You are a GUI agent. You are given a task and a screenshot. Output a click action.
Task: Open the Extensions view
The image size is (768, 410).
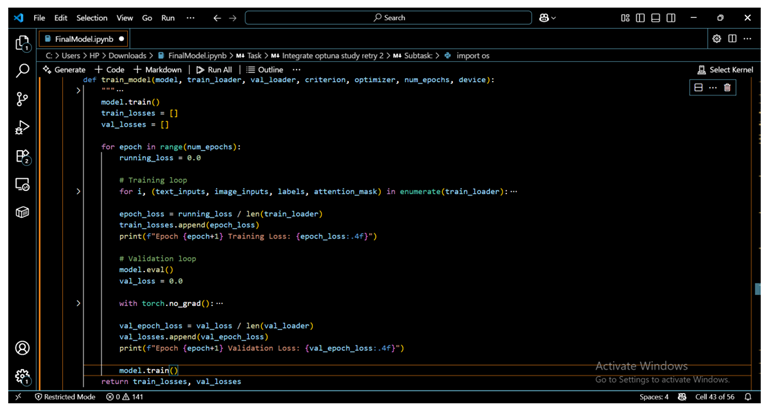click(x=22, y=157)
